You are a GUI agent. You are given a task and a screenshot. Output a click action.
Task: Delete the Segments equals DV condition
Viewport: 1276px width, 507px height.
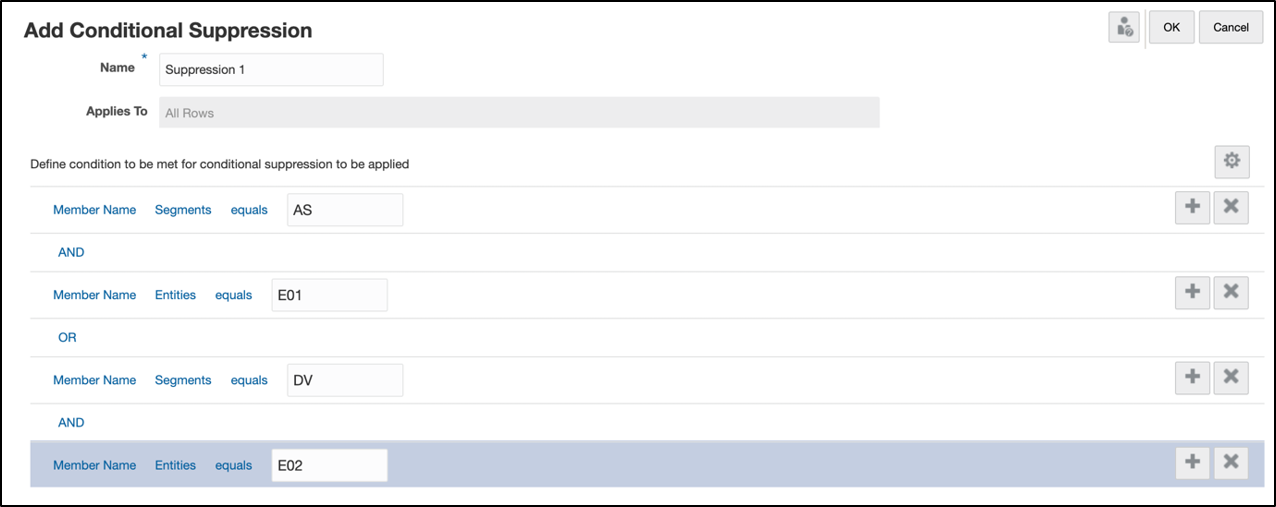(x=1231, y=377)
